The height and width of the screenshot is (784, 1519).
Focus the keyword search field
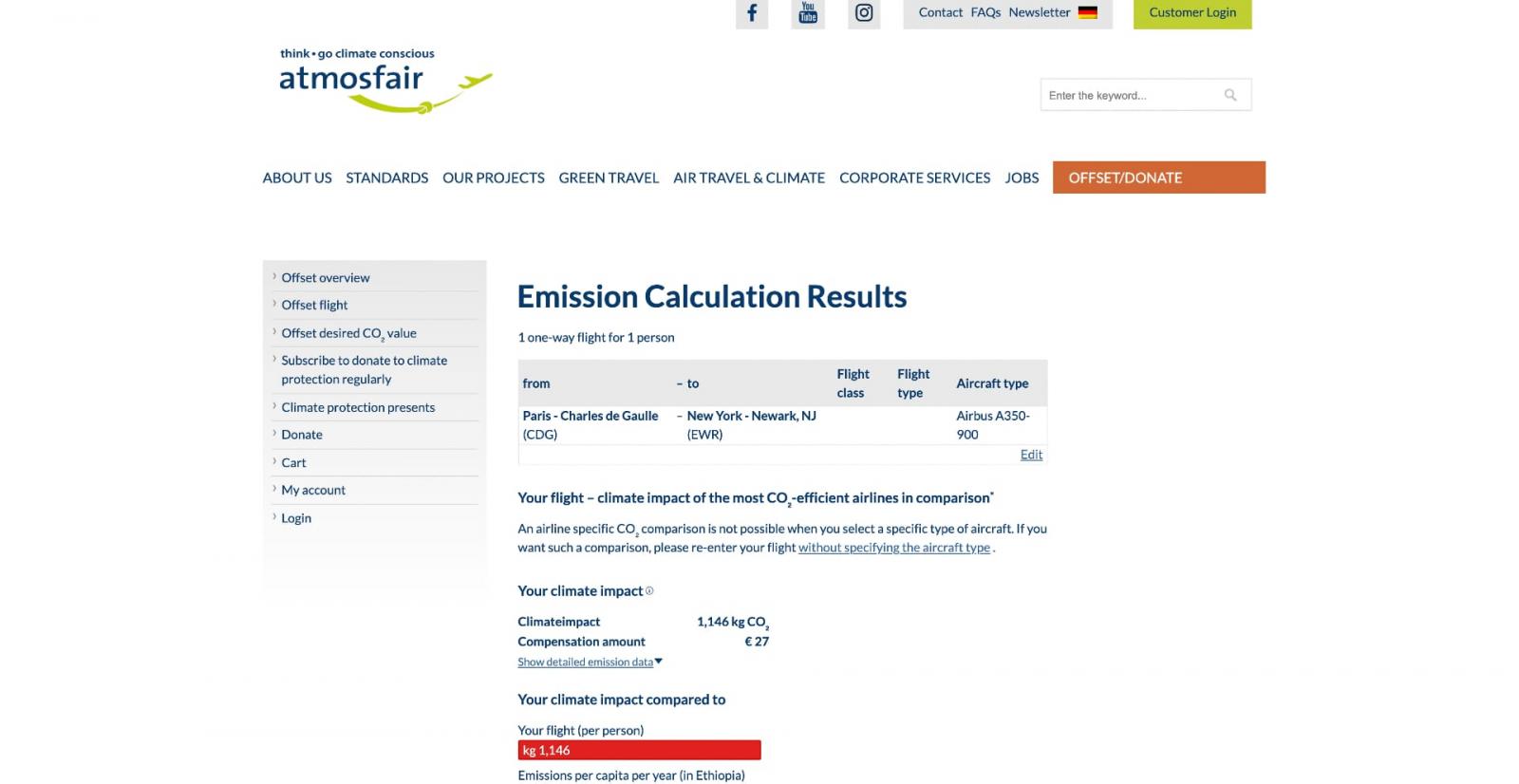[1130, 95]
